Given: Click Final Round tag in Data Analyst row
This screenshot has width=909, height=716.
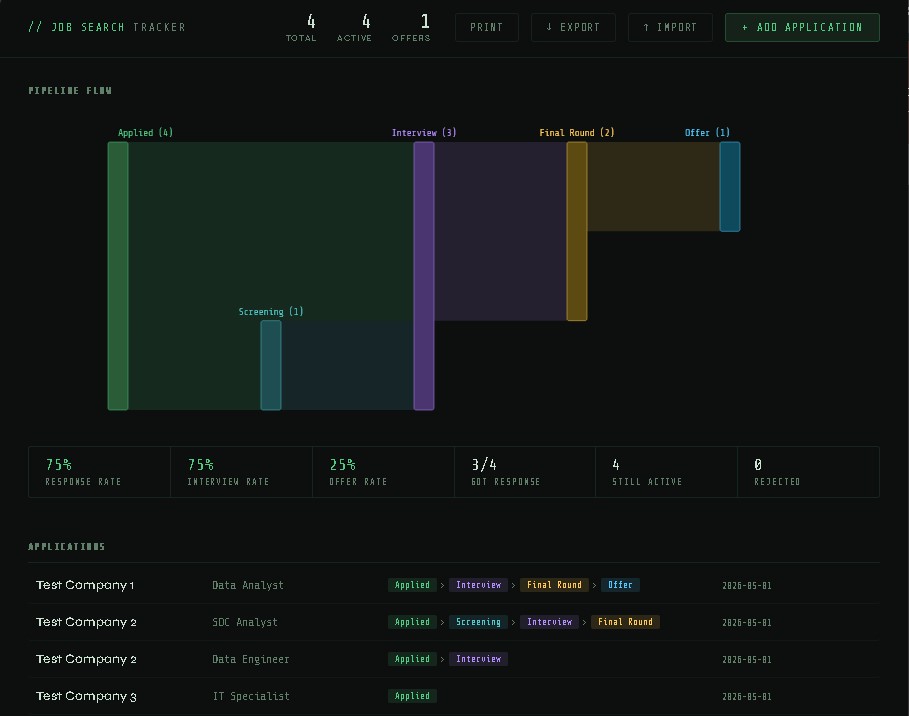Looking at the screenshot, I should 554,585.
